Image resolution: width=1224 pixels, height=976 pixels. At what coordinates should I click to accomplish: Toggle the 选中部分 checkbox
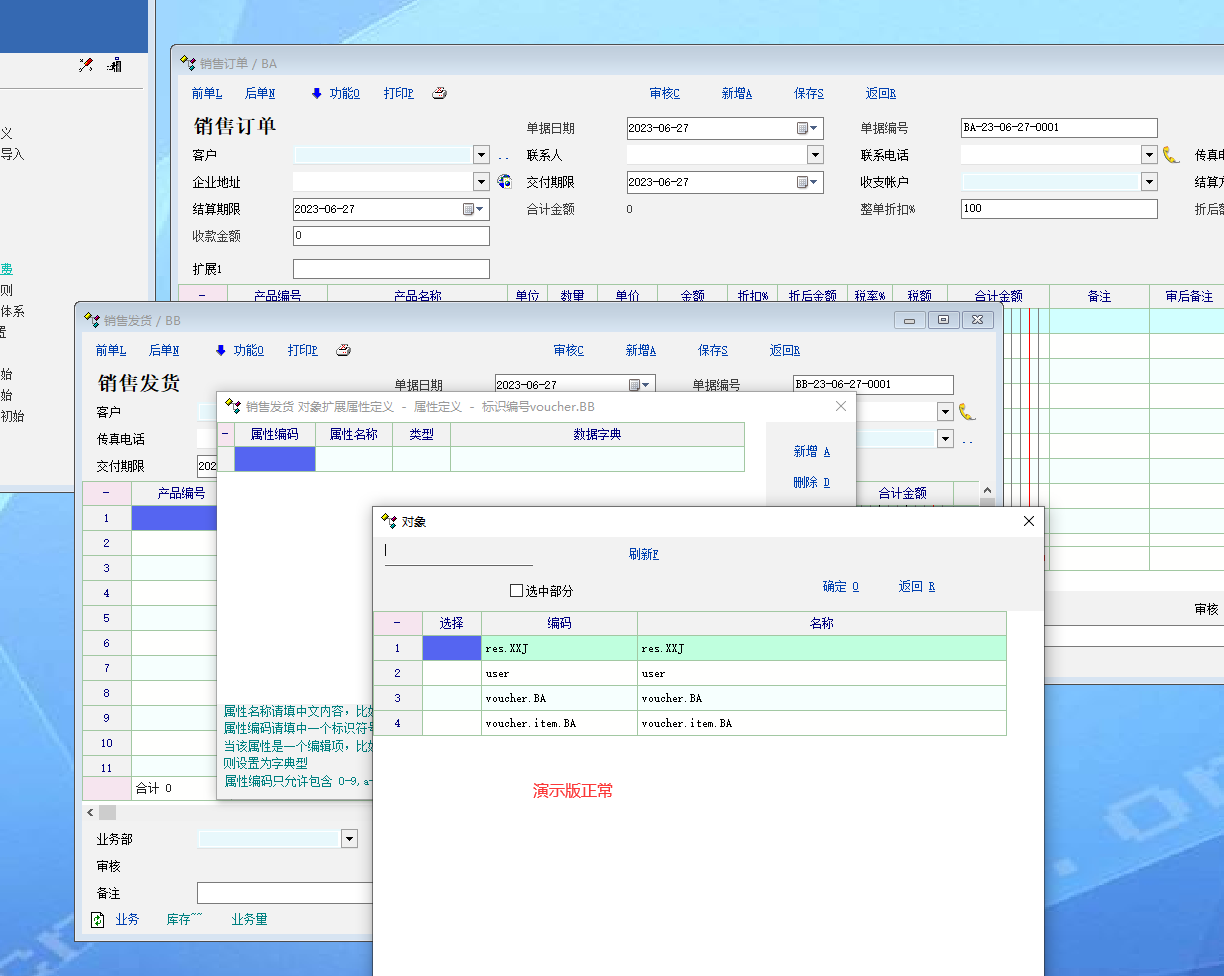(x=517, y=591)
